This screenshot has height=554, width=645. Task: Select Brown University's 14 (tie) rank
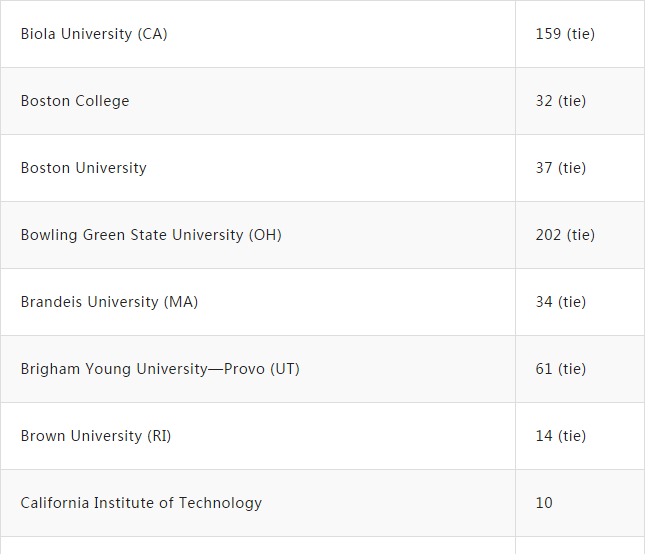561,436
